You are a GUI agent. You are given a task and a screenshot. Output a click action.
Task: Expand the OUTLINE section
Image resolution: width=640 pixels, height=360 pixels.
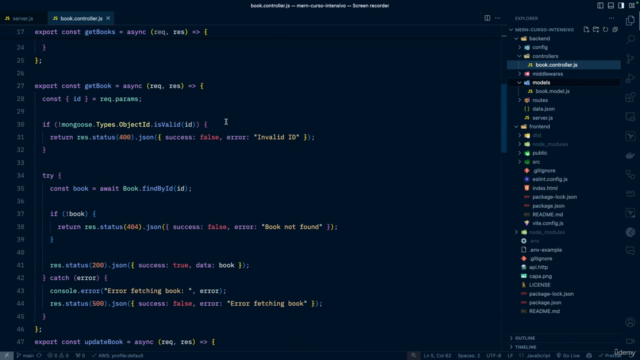coord(525,338)
